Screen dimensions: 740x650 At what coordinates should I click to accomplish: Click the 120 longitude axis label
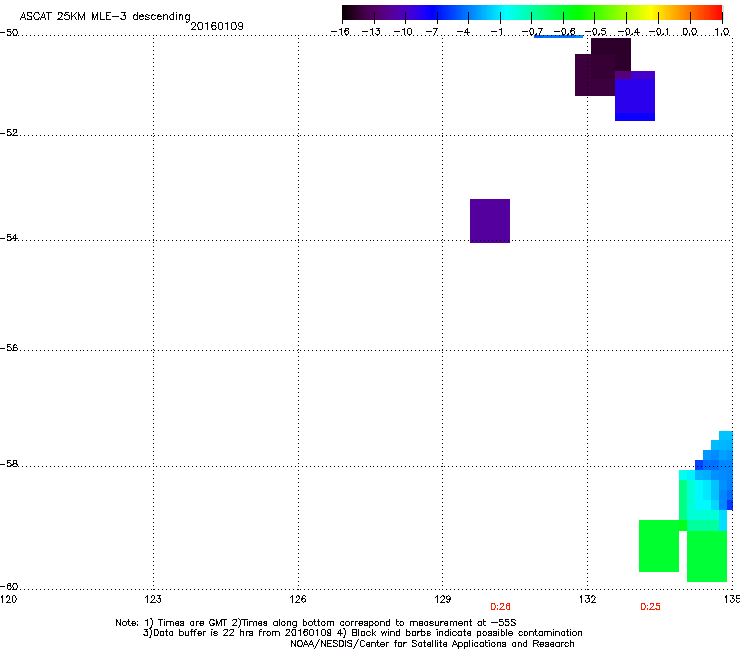8,599
